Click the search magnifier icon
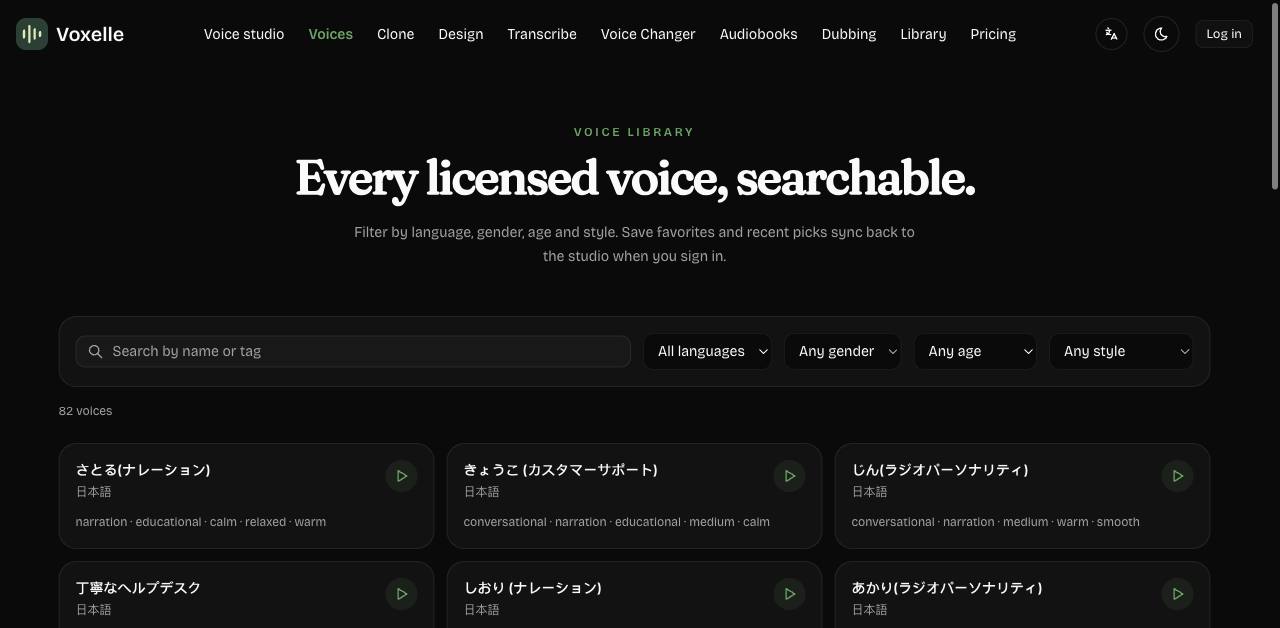Screen dimensions: 1280x628 [x=96, y=352]
